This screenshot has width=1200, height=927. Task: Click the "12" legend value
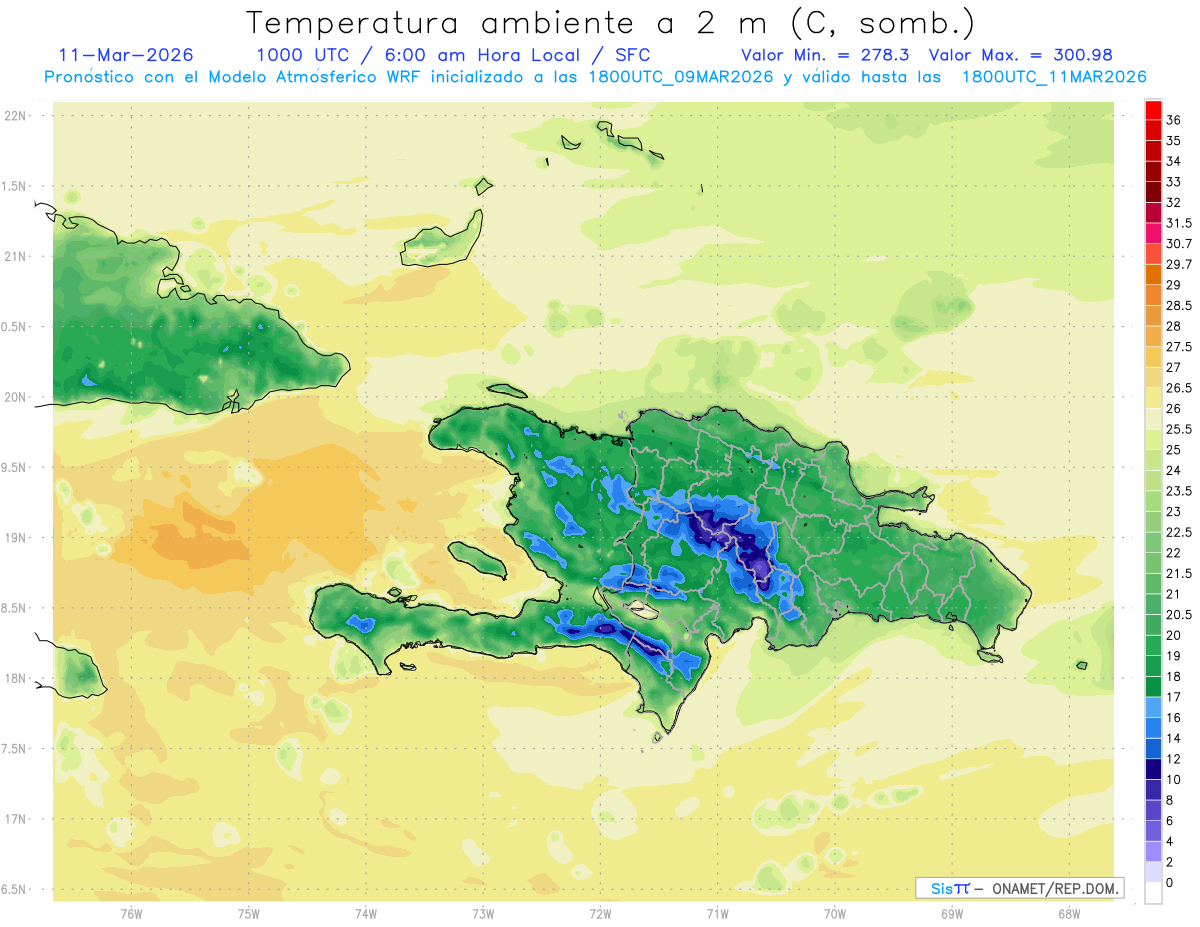tap(1174, 760)
